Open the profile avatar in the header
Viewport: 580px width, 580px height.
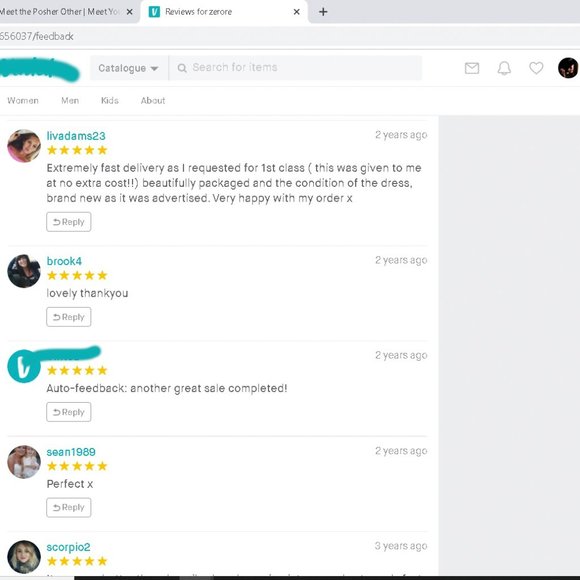568,68
